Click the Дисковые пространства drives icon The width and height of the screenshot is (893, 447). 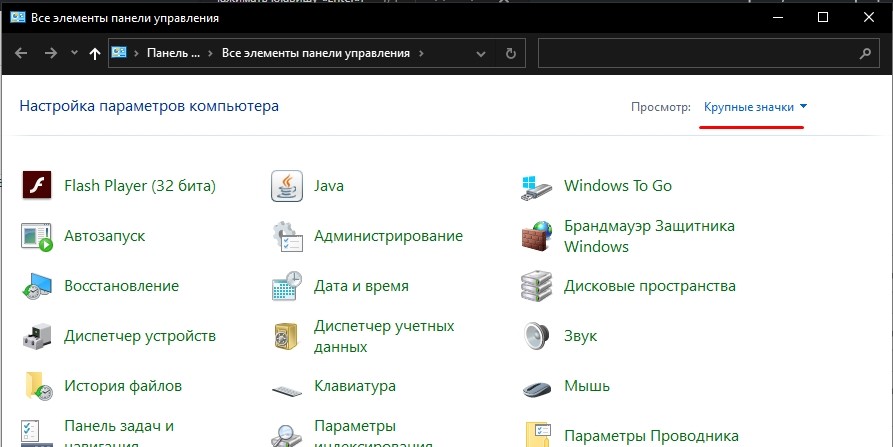coord(536,286)
